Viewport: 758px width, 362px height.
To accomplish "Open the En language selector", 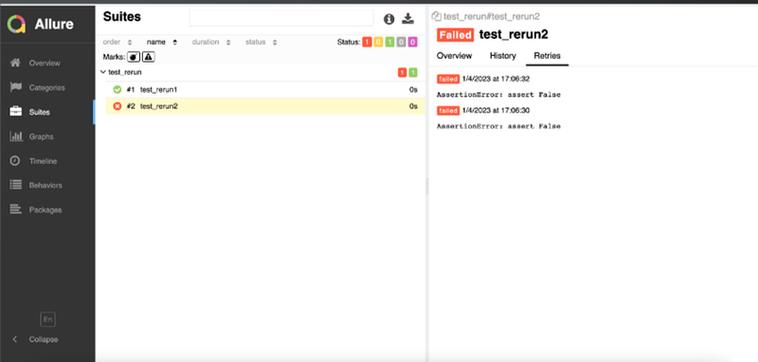I will (47, 319).
